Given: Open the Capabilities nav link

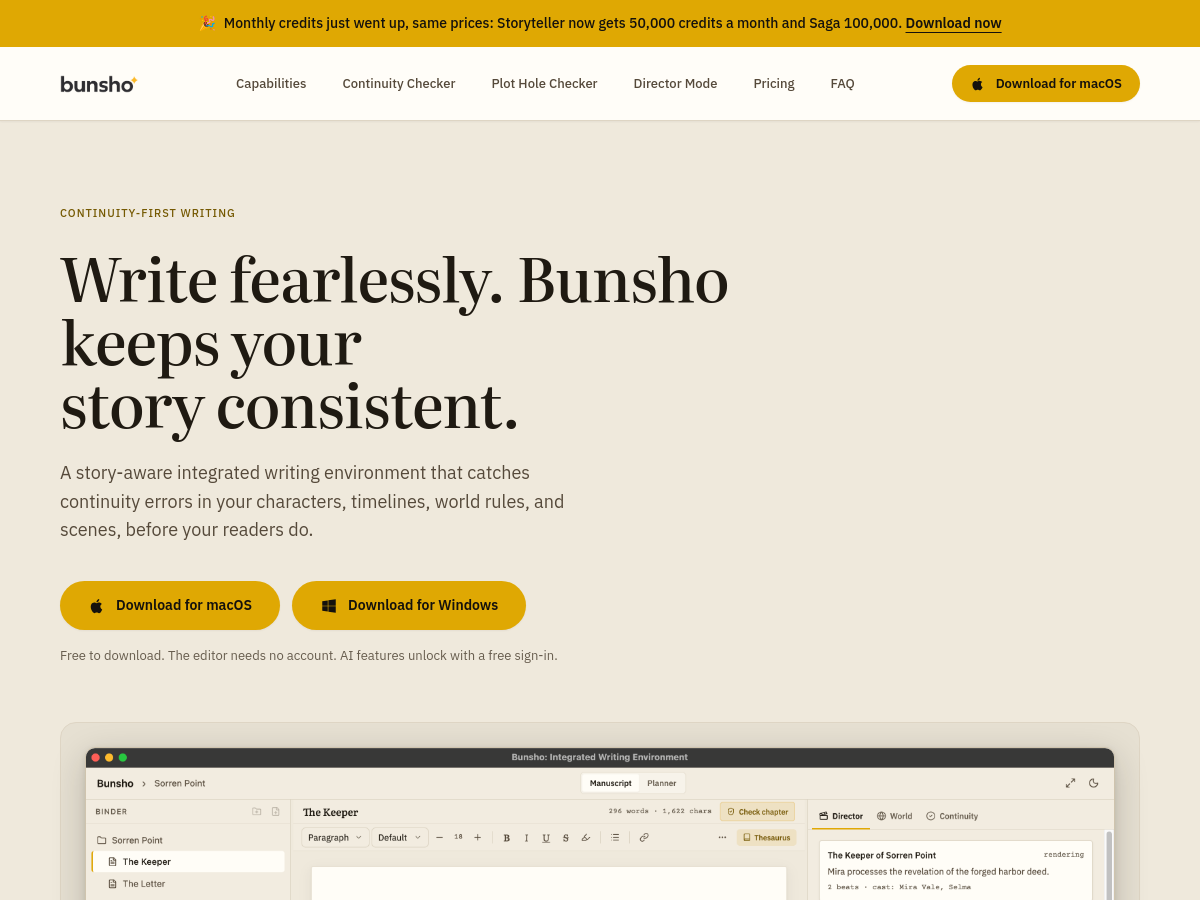Looking at the screenshot, I should 271,84.
